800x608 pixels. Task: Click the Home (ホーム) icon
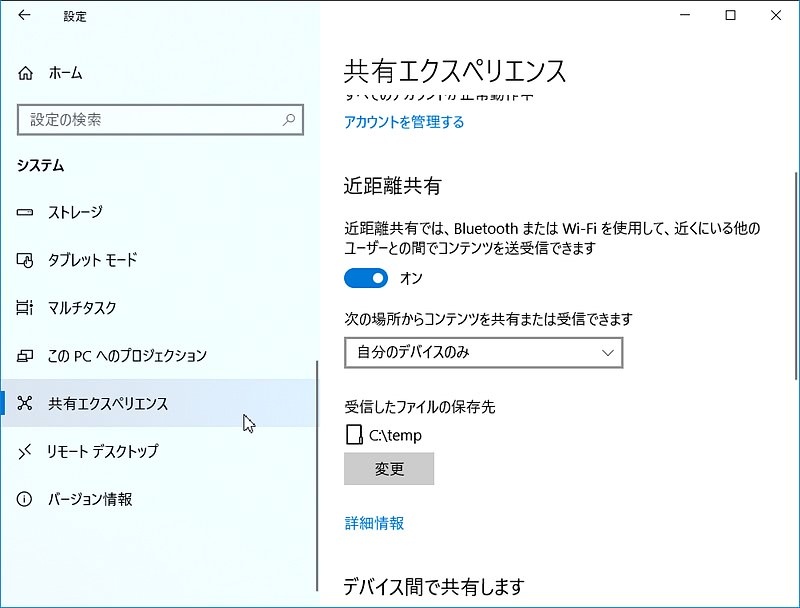[x=26, y=73]
